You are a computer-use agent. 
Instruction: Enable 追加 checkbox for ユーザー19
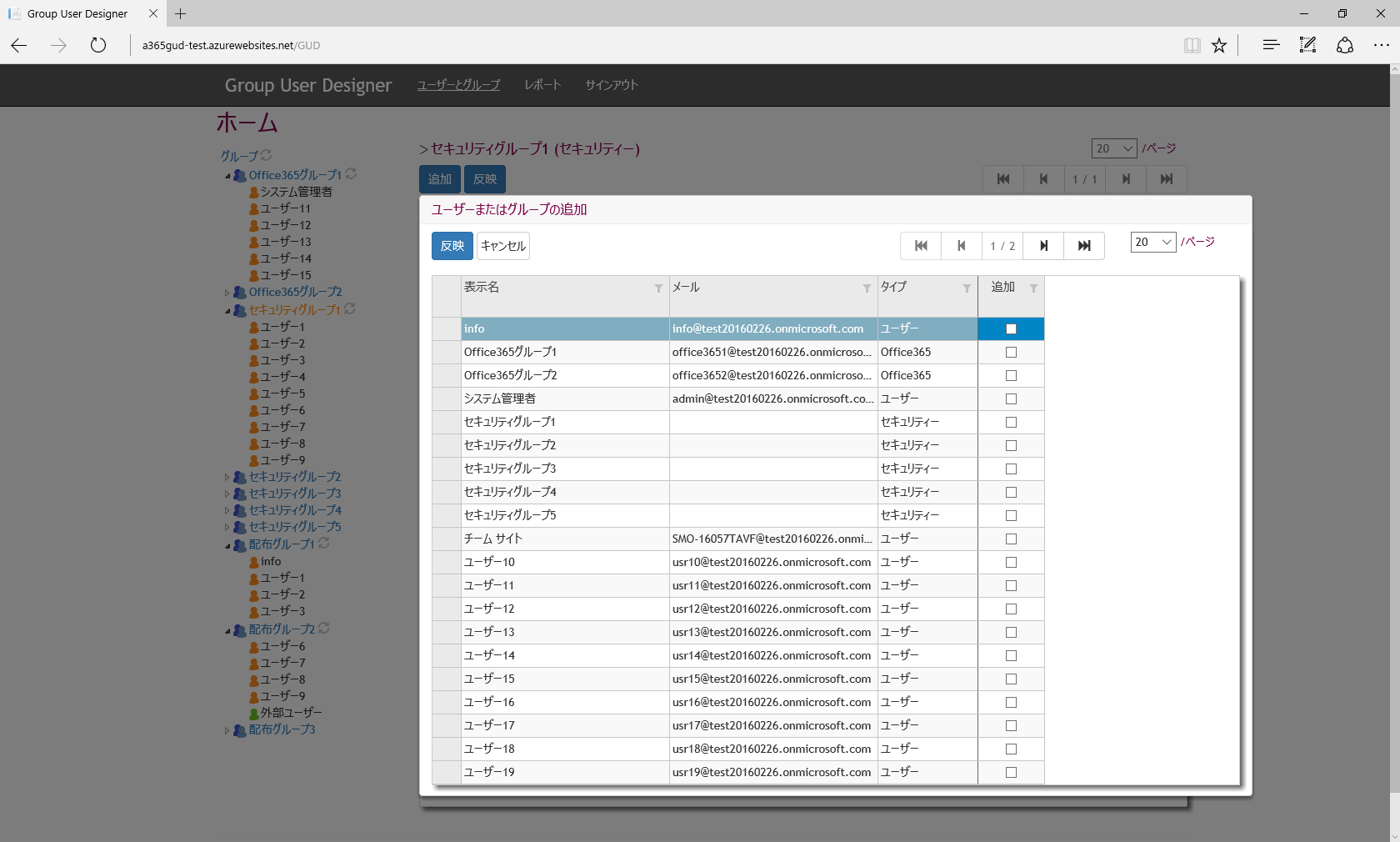point(1011,773)
